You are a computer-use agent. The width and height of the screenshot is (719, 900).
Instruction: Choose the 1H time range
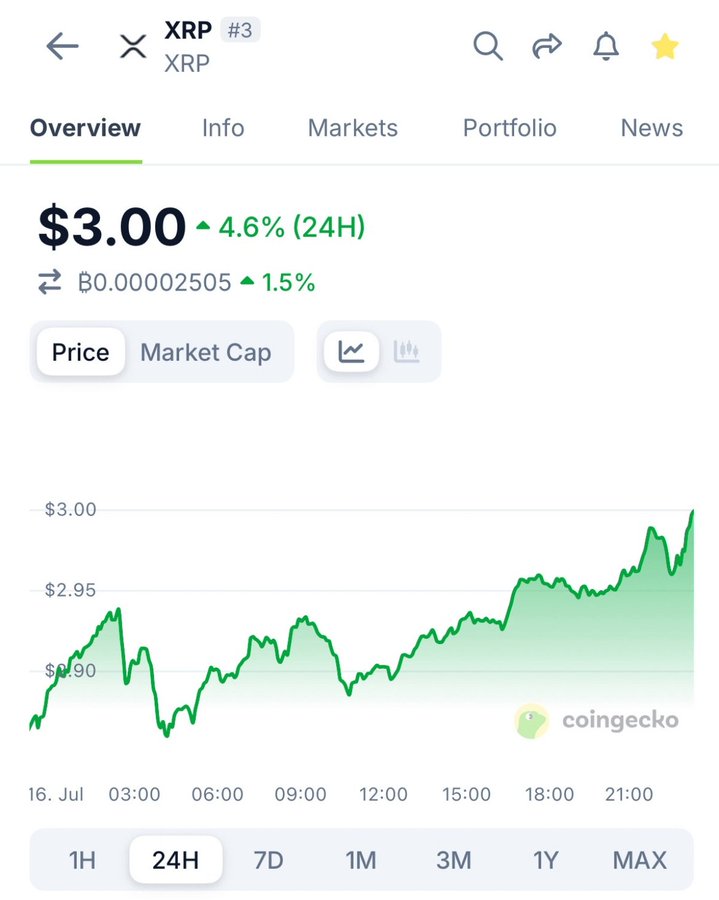tap(82, 860)
